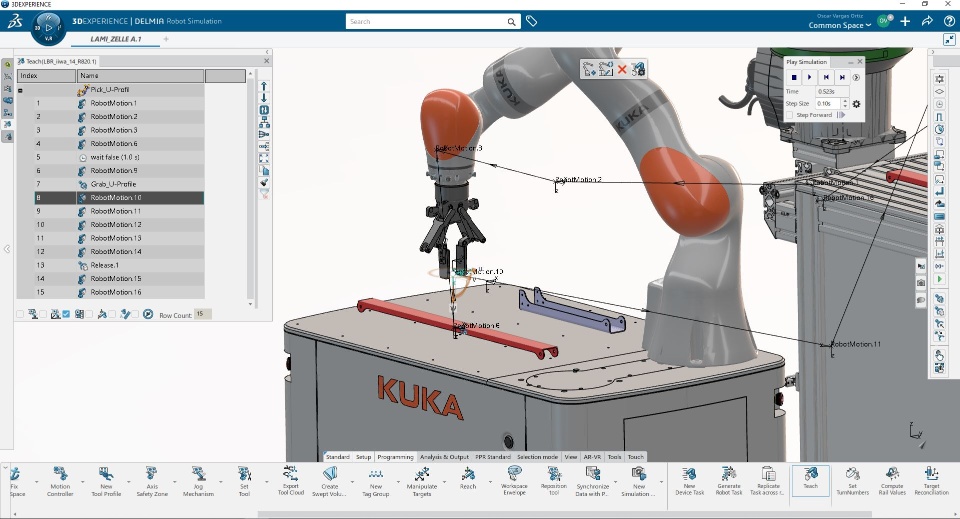Switch to the Standard tab
960x519 pixels.
337,457
